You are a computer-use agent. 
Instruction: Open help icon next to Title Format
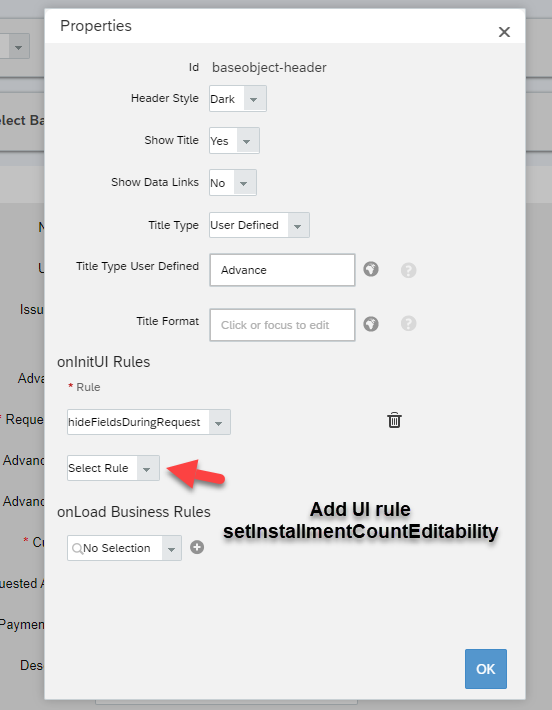pyautogui.click(x=408, y=324)
